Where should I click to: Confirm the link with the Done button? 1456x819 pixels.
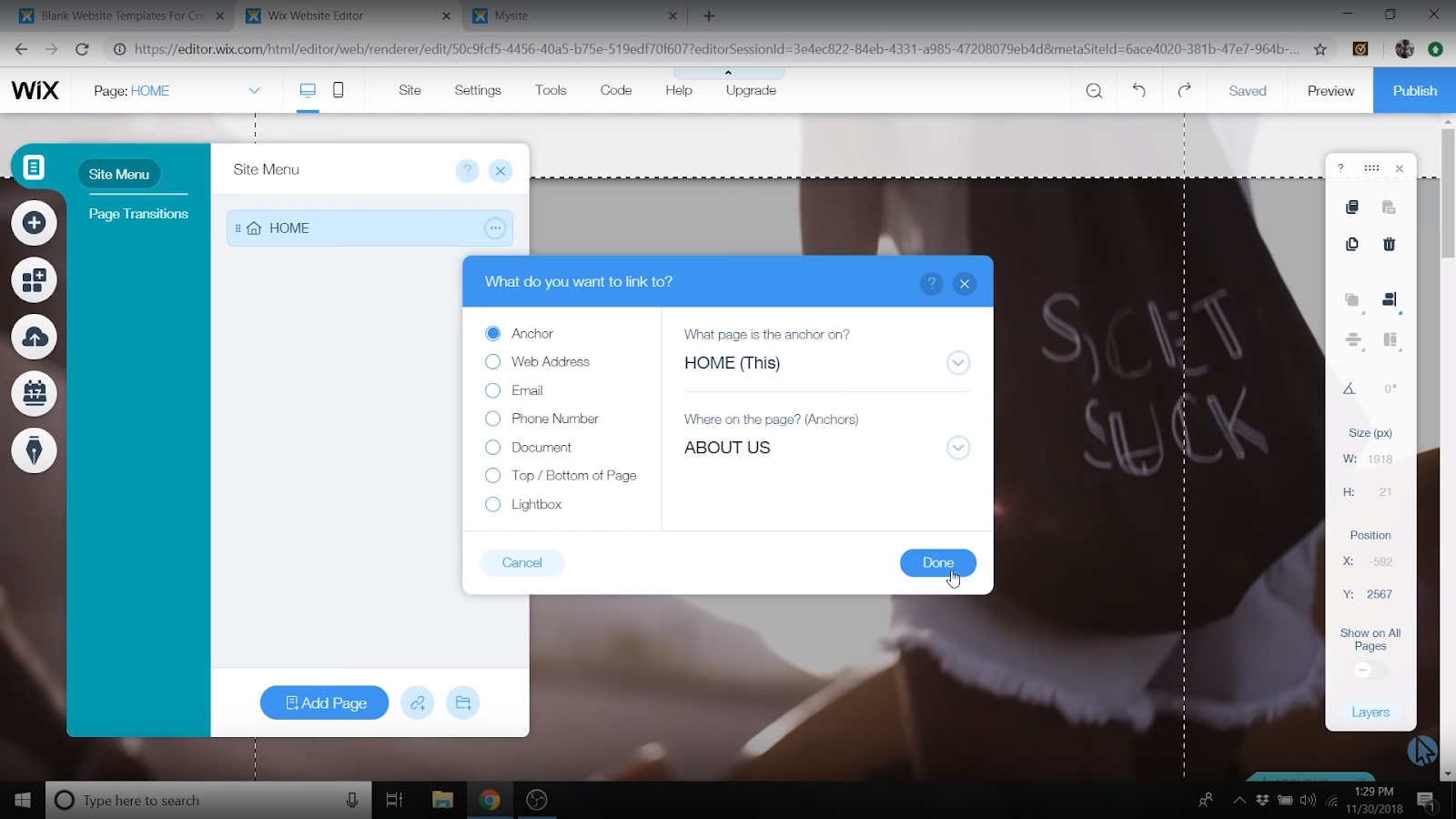[938, 562]
